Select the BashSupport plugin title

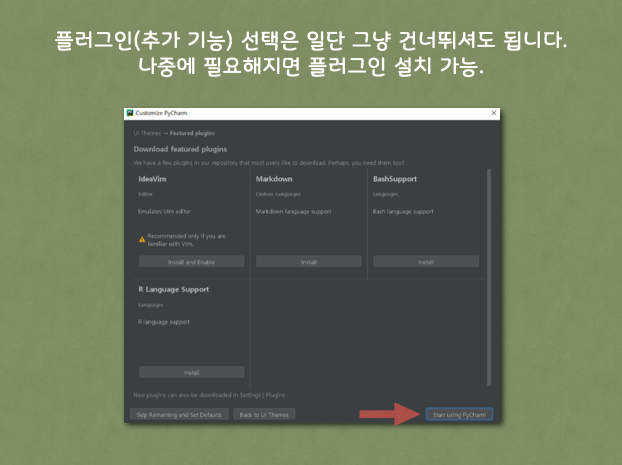395,179
